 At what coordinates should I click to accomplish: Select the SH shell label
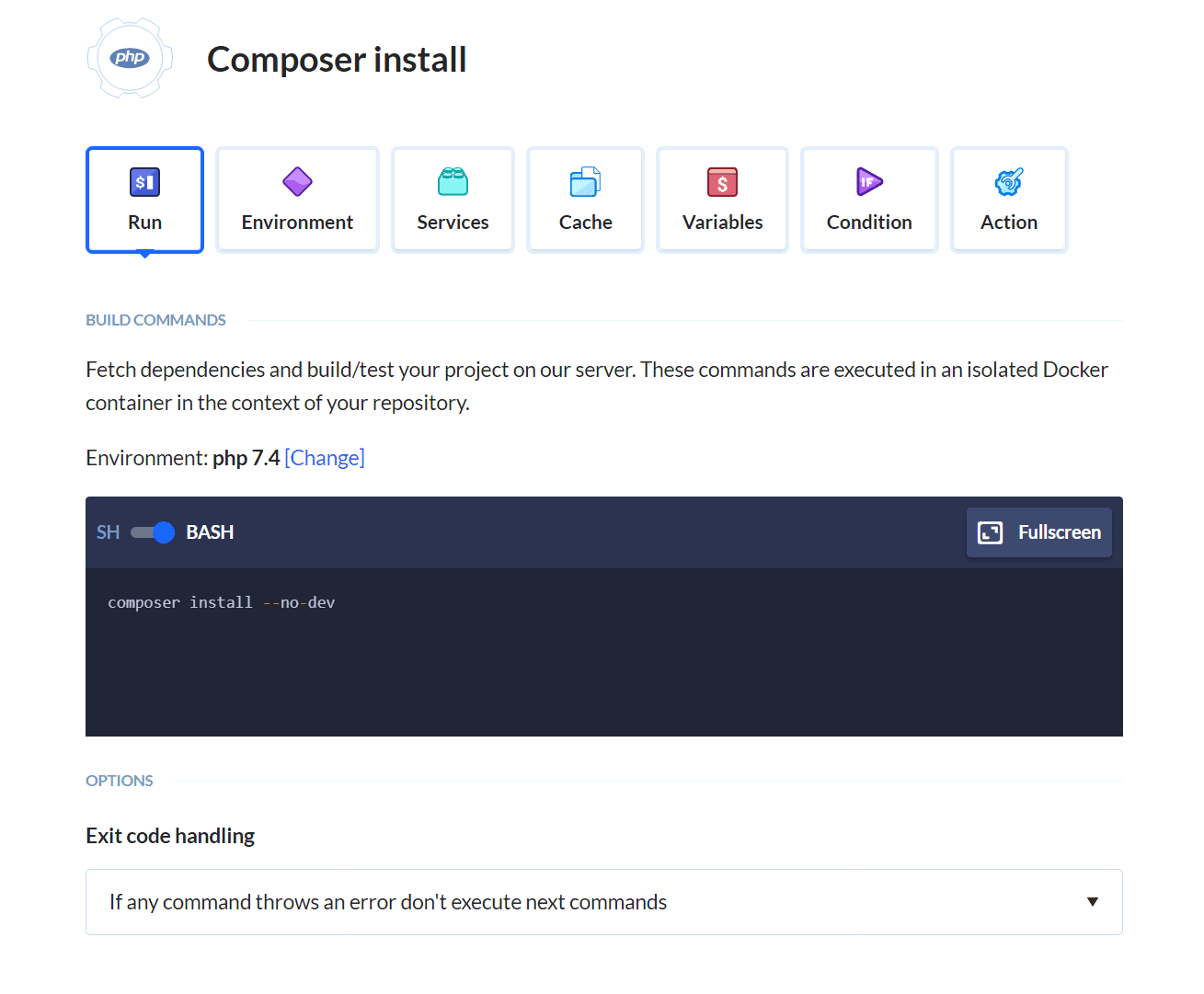(108, 532)
